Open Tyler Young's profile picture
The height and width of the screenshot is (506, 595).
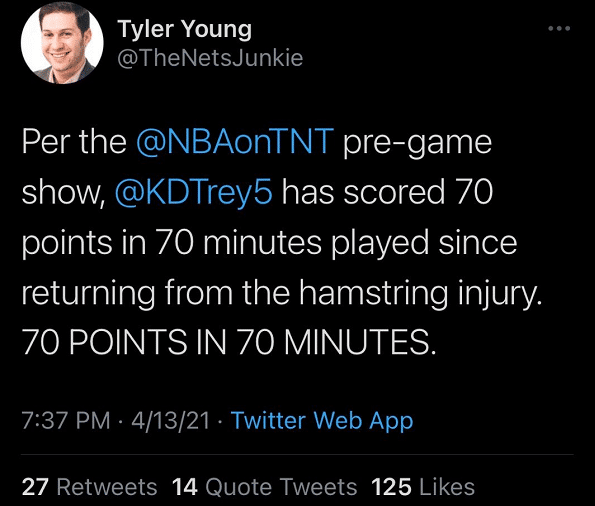tap(62, 43)
